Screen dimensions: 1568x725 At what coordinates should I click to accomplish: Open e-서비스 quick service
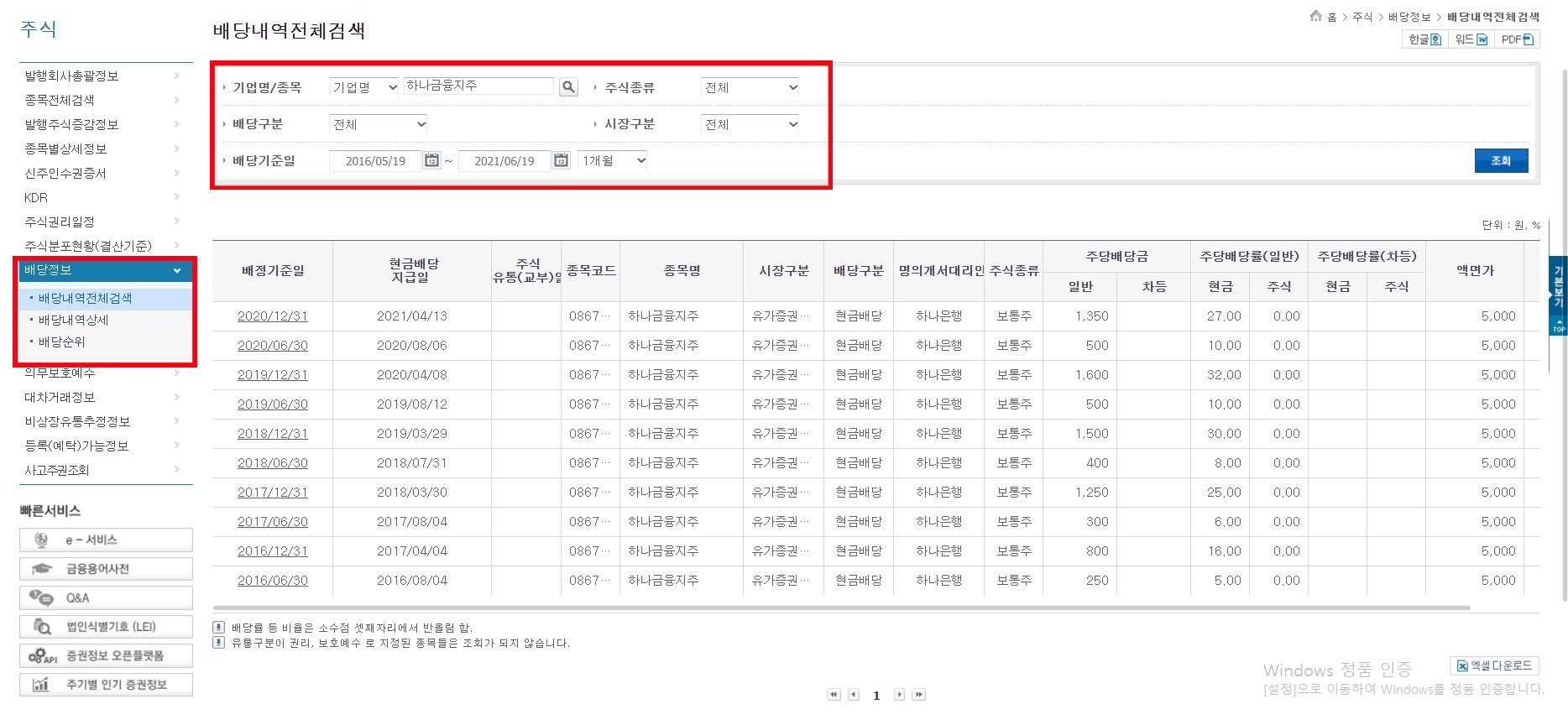[106, 540]
